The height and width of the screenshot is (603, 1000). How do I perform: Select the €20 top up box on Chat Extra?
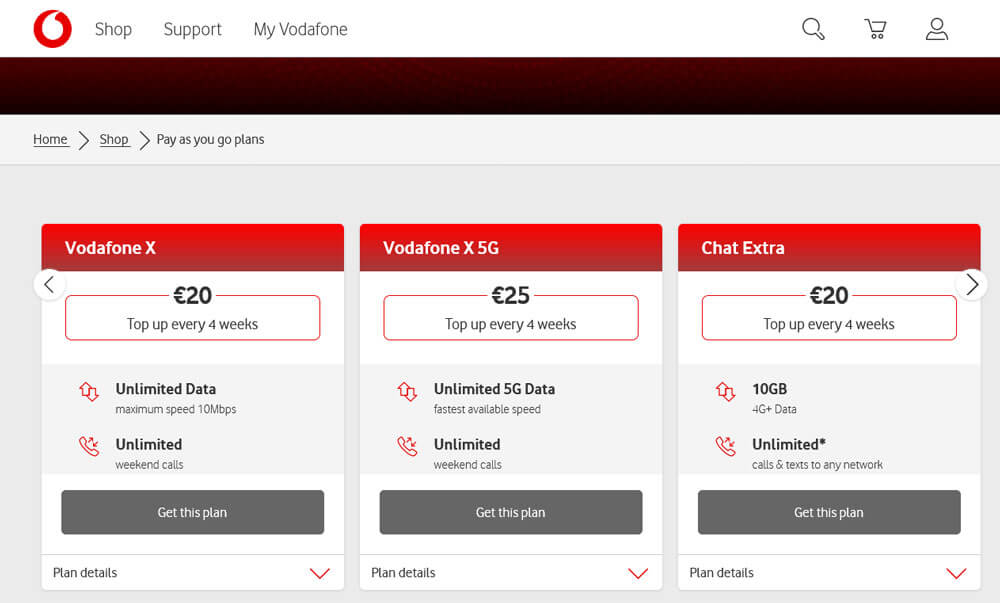click(x=829, y=316)
